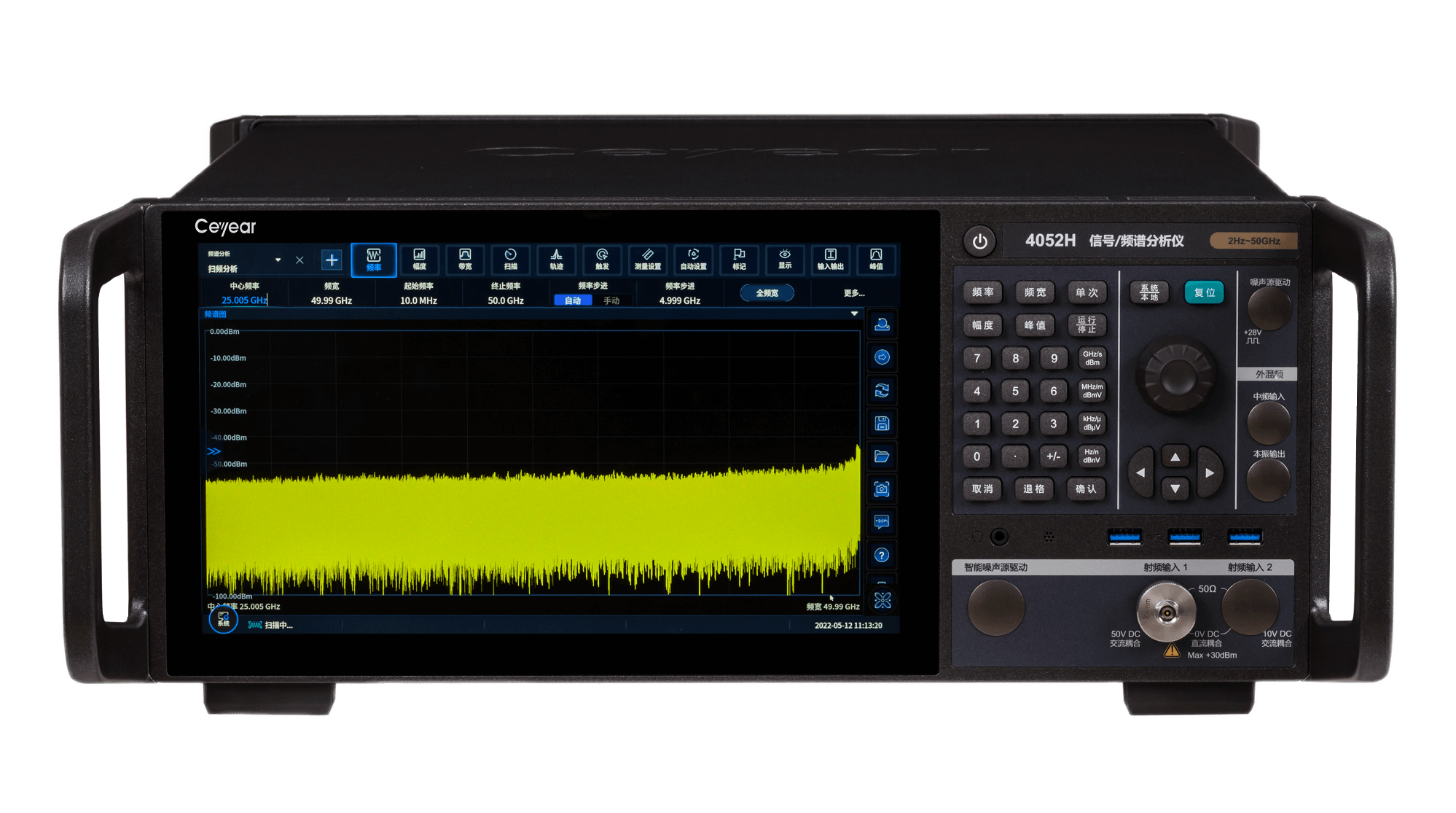Expand the double-chevron marker beside the spectrum
Image resolution: width=1456 pixels, height=813 pixels.
214,451
